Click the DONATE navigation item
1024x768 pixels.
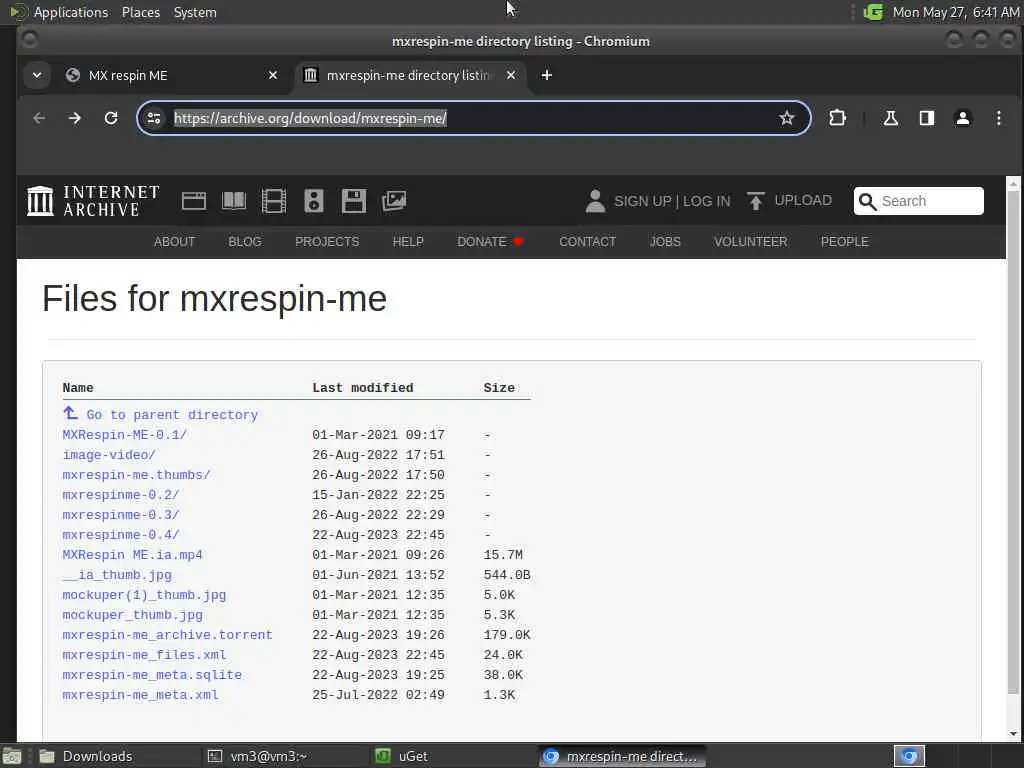[490, 242]
